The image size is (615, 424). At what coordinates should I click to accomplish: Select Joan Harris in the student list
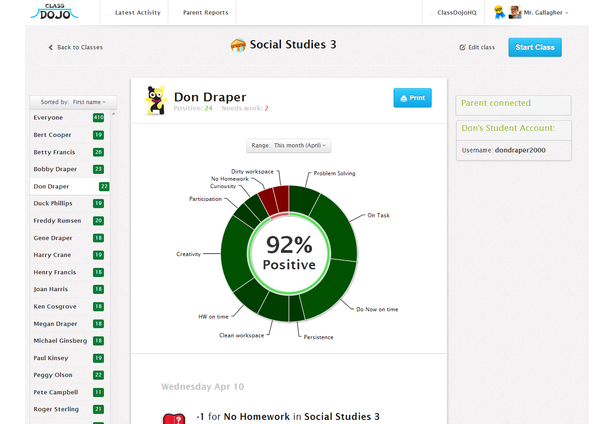point(70,289)
